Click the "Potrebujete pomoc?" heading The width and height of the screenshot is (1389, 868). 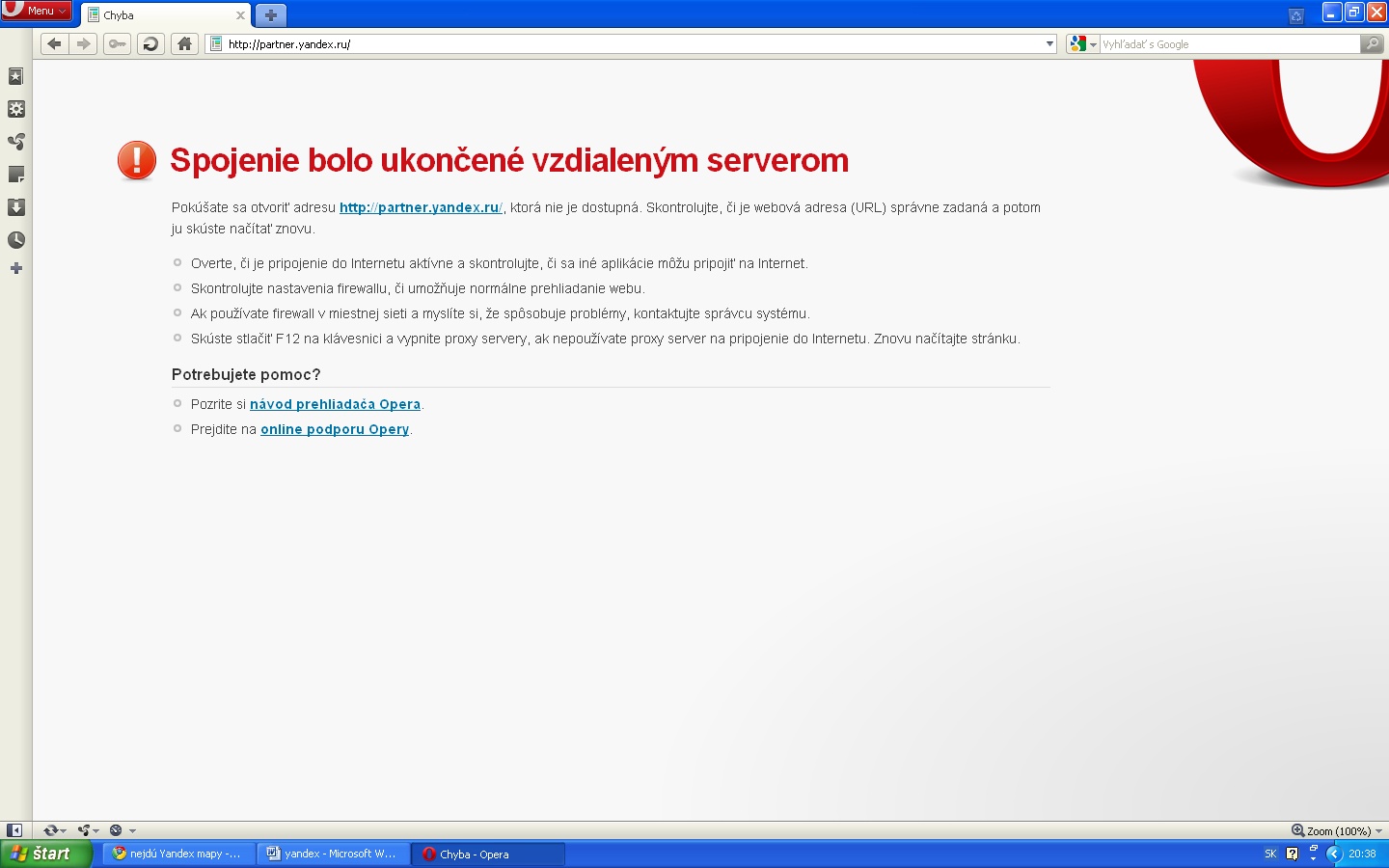pos(246,374)
